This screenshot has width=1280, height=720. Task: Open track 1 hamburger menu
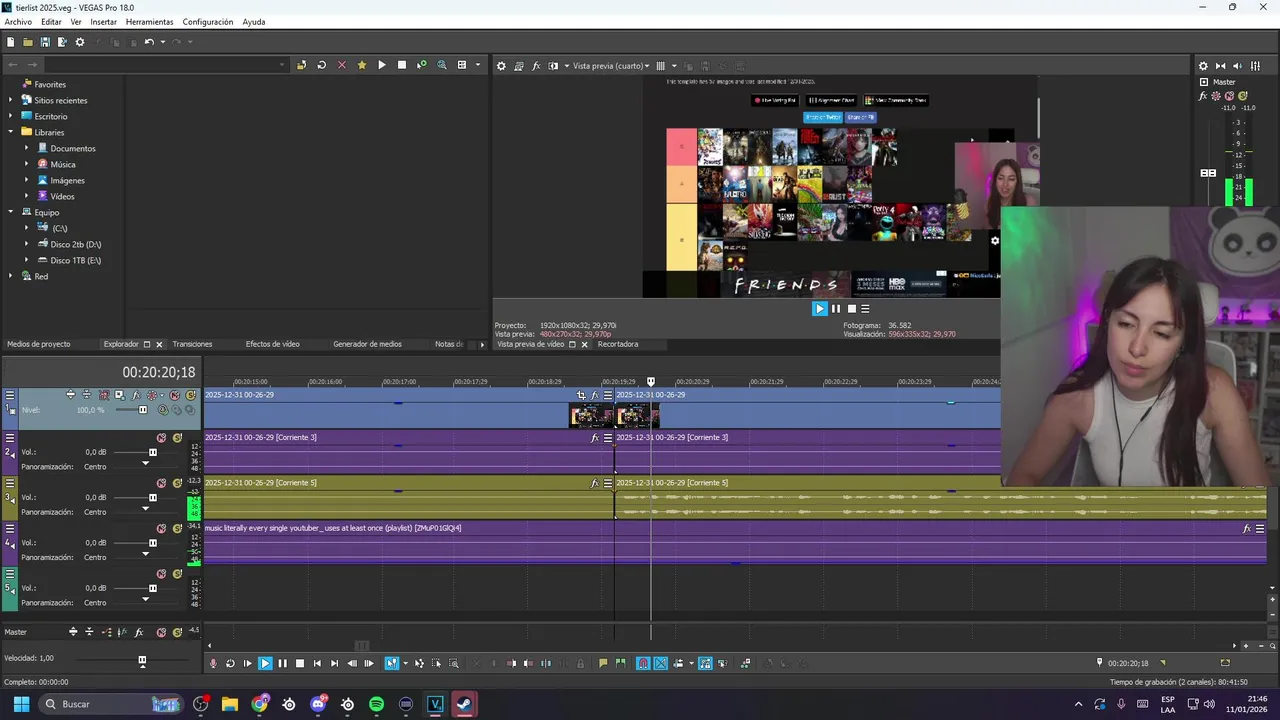(x=10, y=395)
